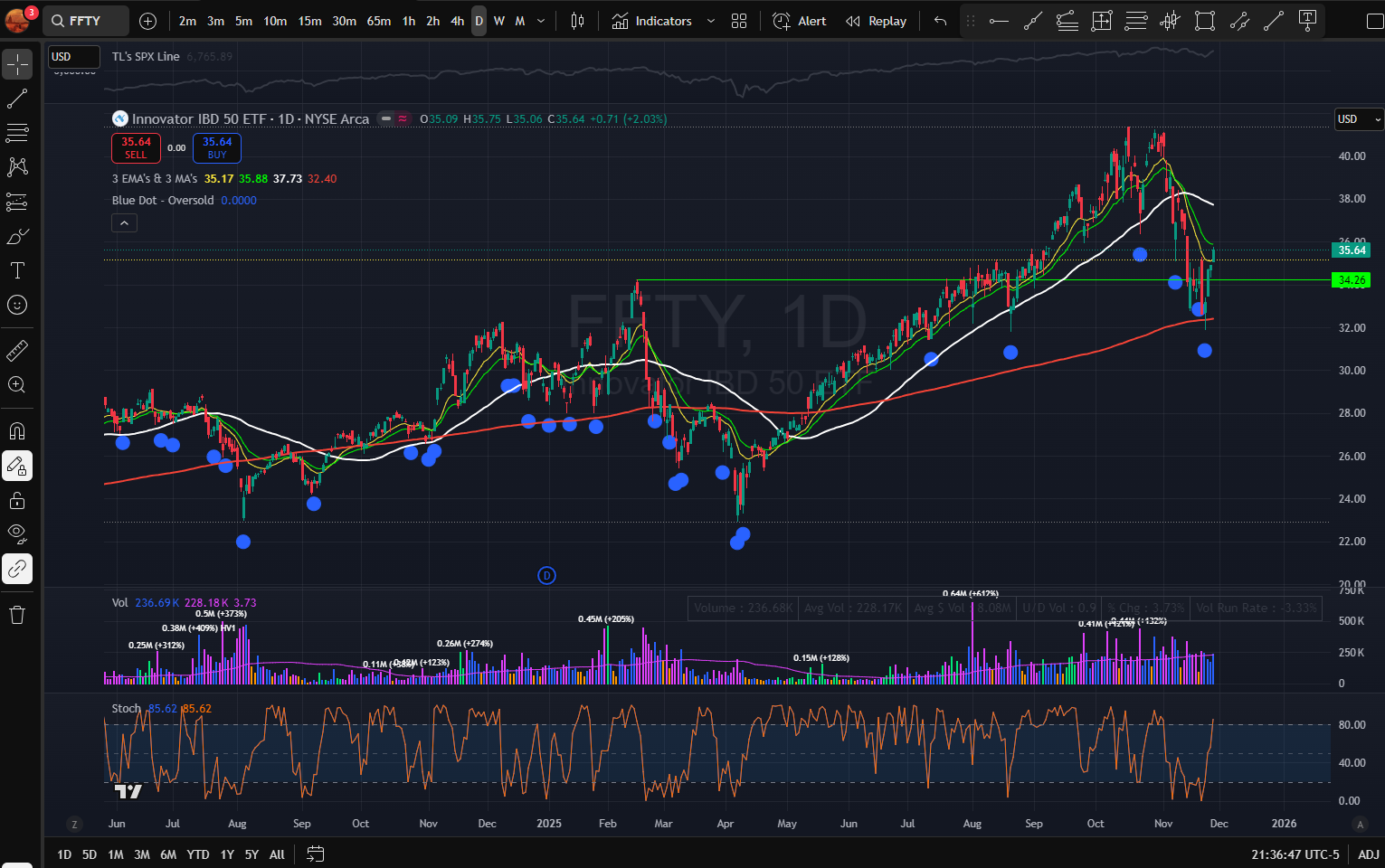This screenshot has height=868, width=1385.
Task: Toggle stay in drawing mode
Action: click(17, 466)
